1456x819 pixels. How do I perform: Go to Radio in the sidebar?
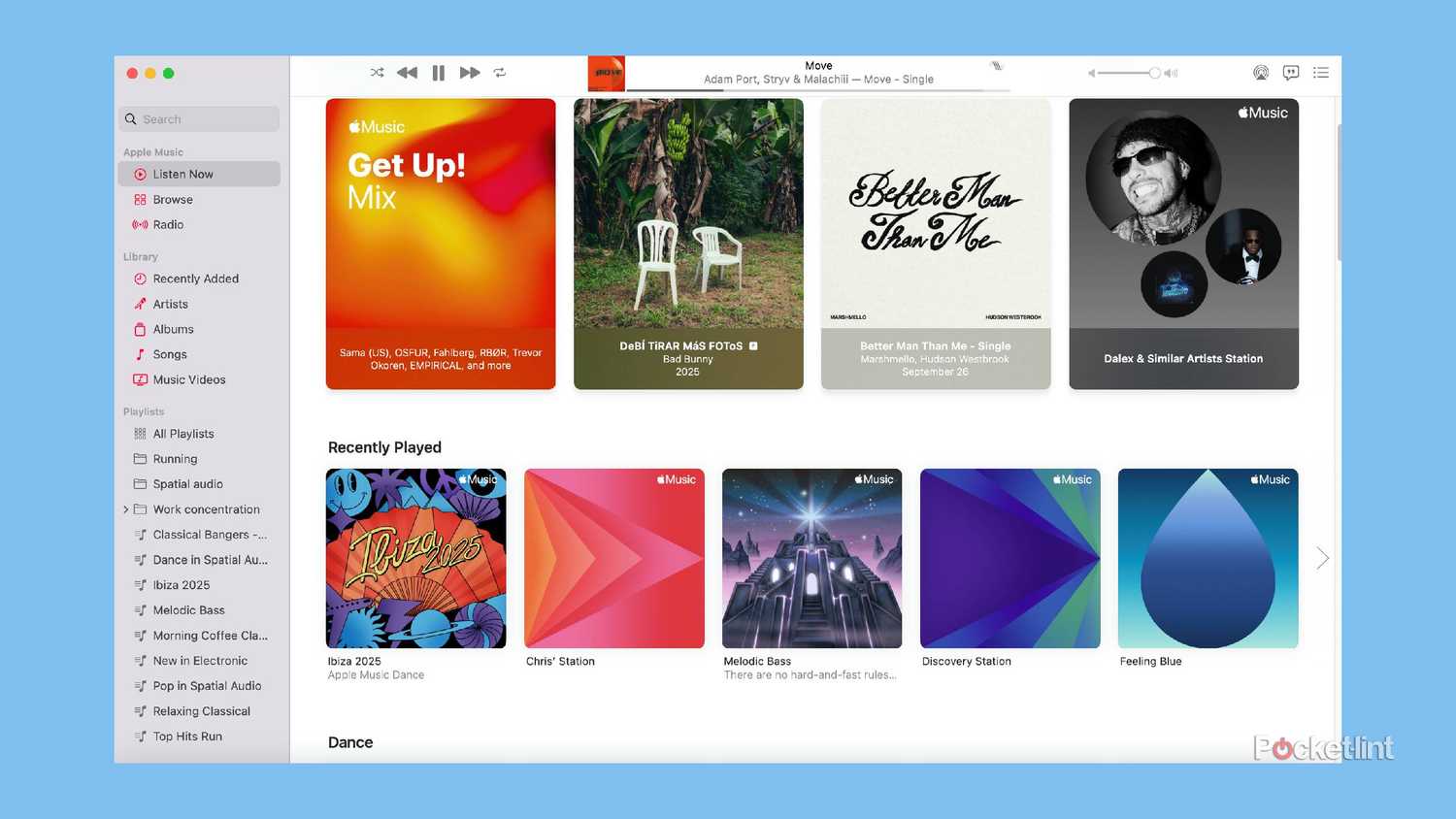point(168,225)
